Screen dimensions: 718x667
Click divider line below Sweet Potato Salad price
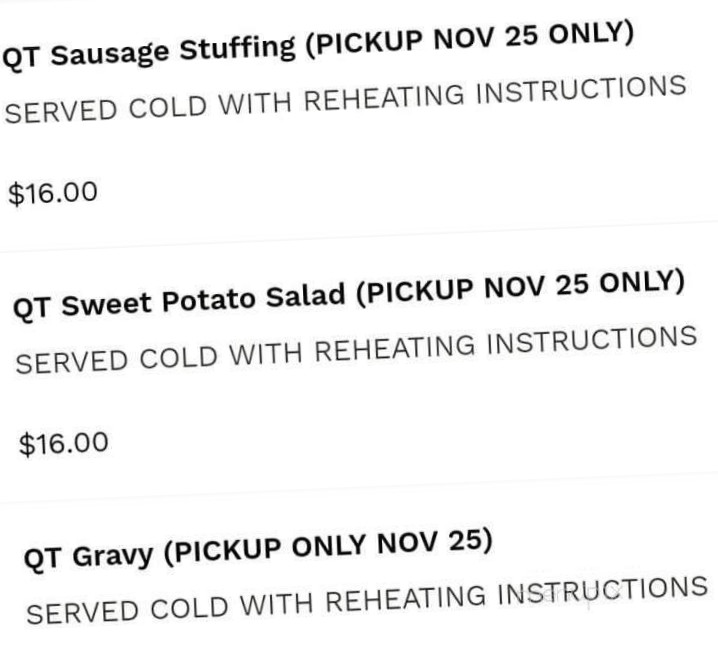359,488
